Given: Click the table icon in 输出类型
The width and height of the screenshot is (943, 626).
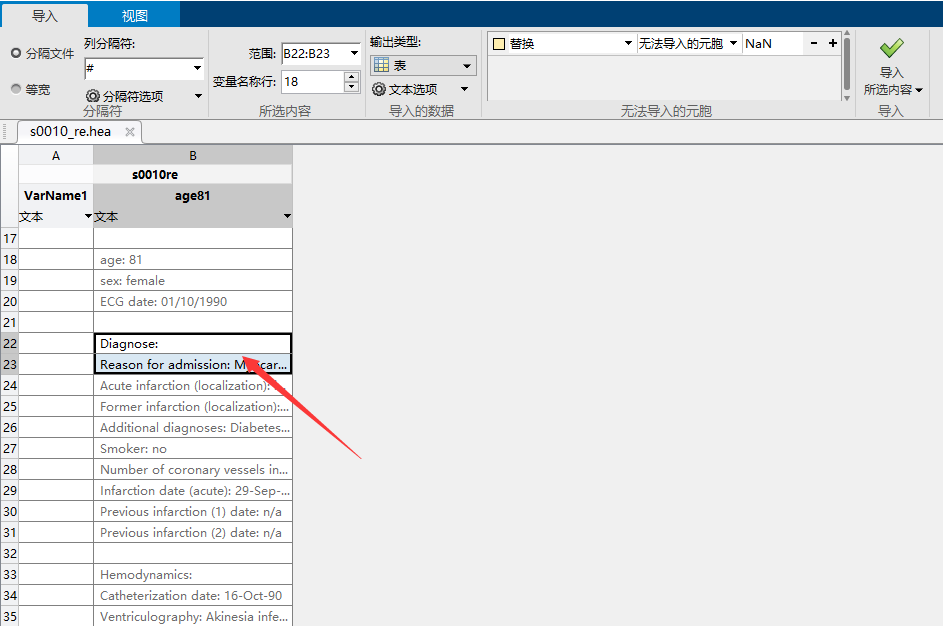Looking at the screenshot, I should pyautogui.click(x=381, y=65).
